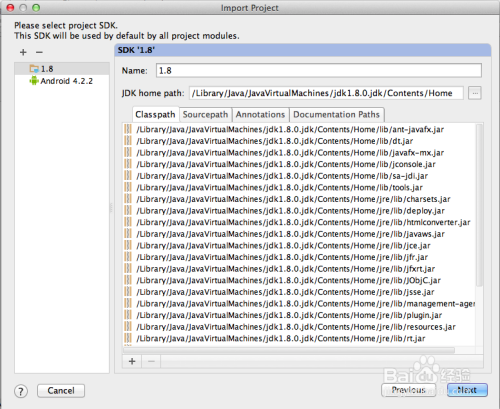
Task: Click jar icon beside tools.jar
Action: 128,187
